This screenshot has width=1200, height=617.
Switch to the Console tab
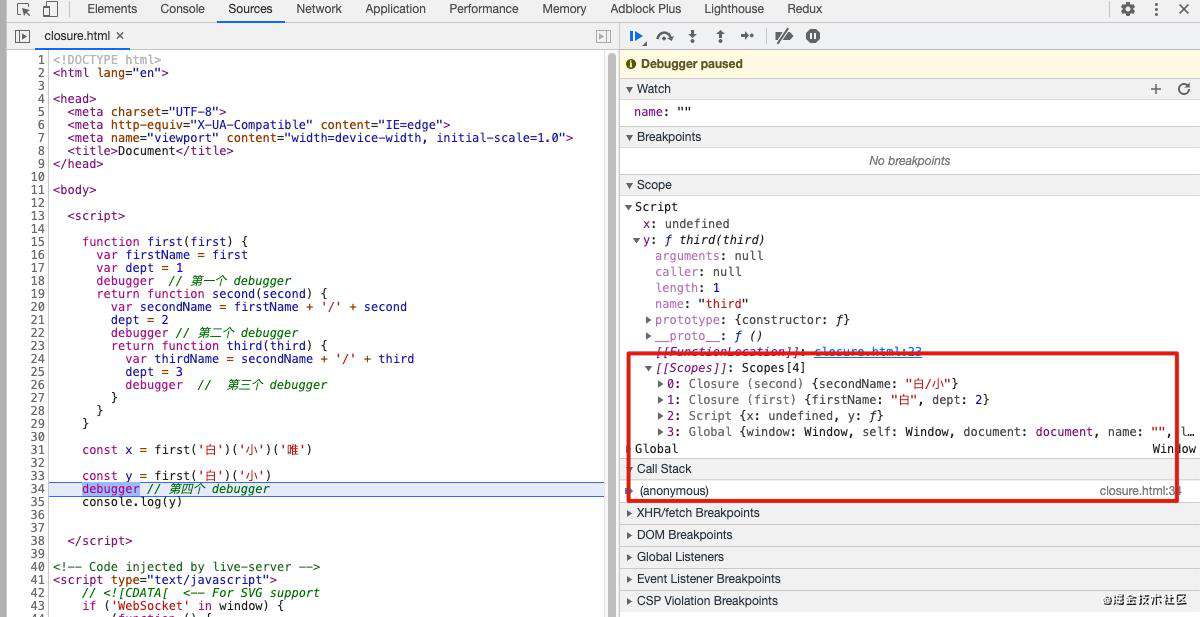pyautogui.click(x=183, y=9)
